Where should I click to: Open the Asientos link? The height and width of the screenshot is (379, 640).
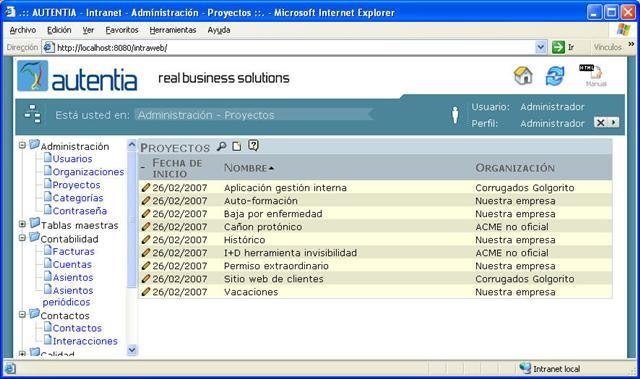[73, 277]
